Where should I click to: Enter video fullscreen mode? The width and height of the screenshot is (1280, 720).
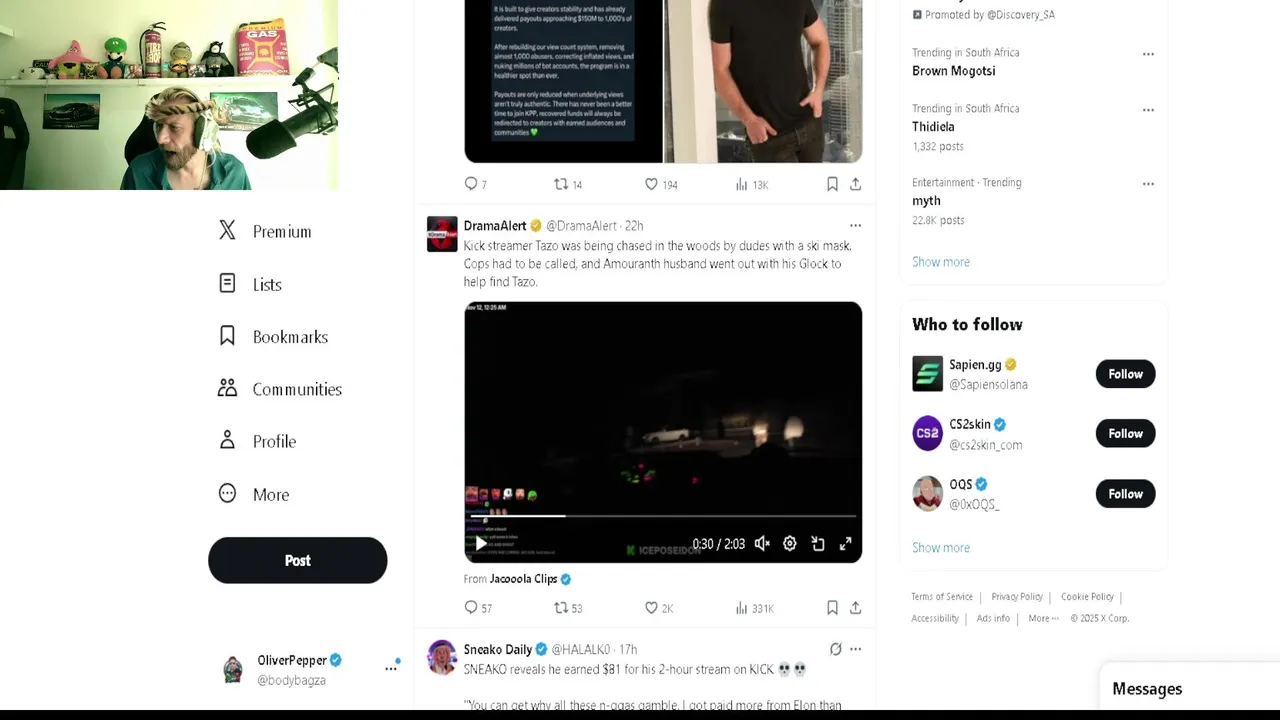coord(846,544)
